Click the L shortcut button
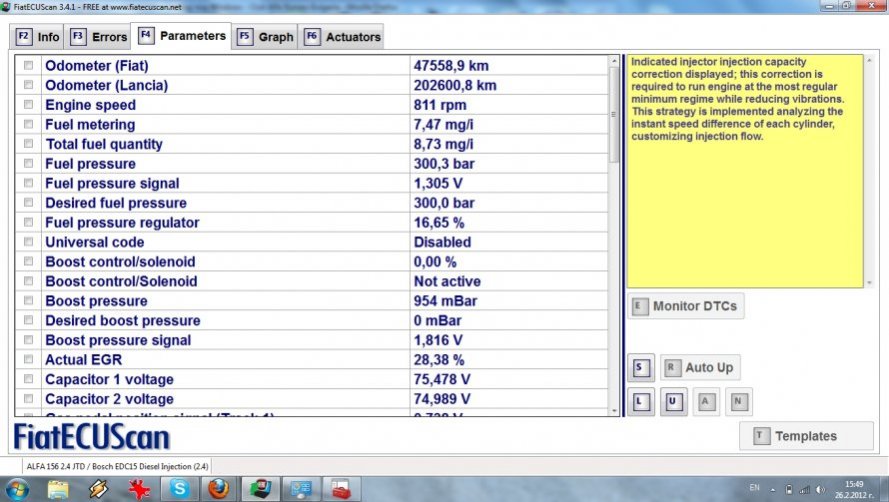889x502 pixels. point(640,403)
